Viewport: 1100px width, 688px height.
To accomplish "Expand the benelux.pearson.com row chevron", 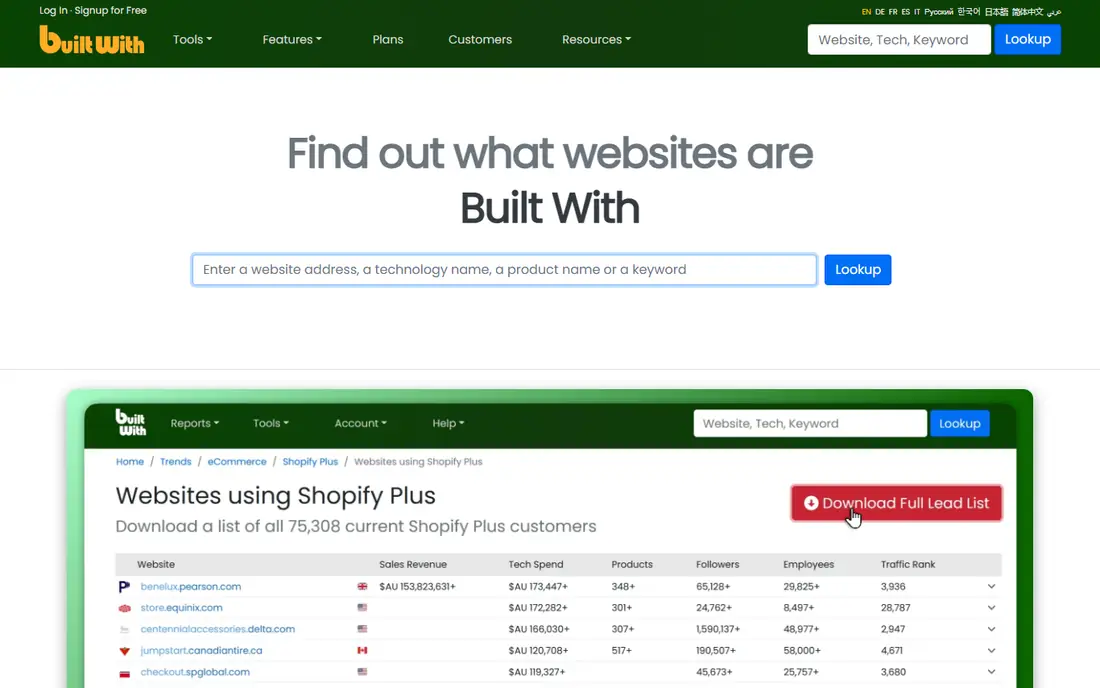I will [x=991, y=586].
